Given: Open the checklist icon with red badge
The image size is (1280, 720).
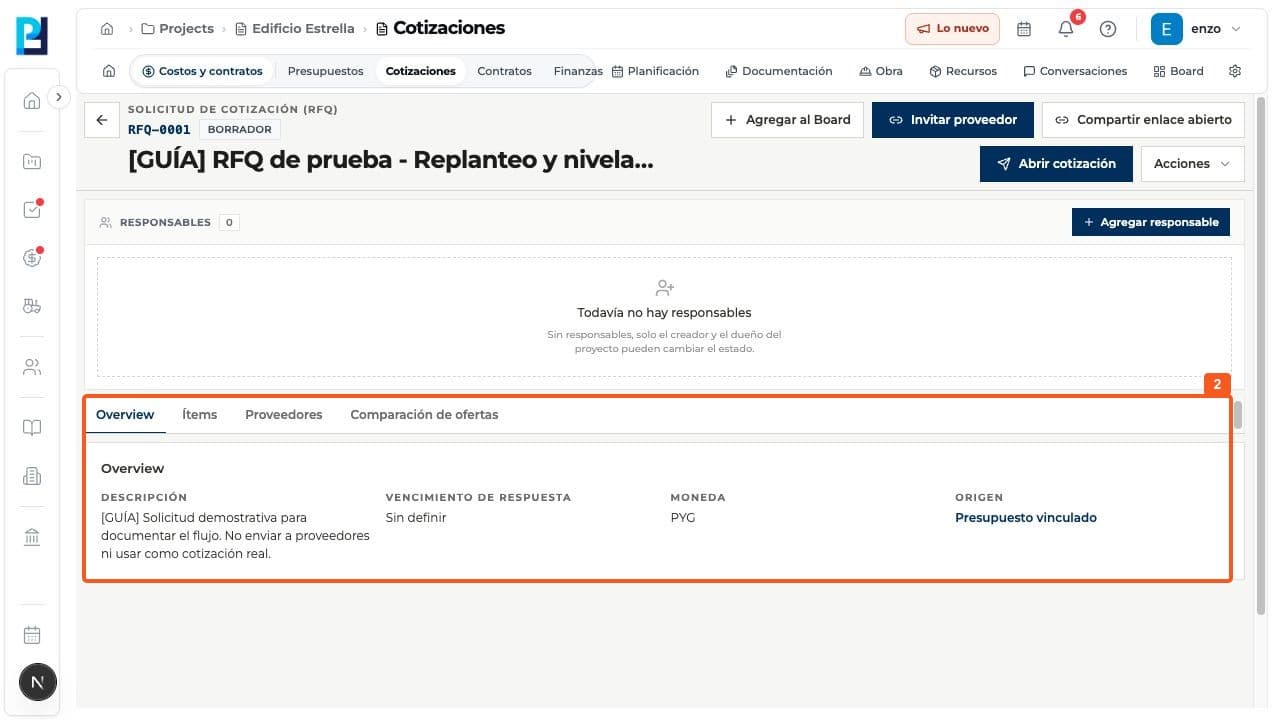Looking at the screenshot, I should [x=32, y=210].
